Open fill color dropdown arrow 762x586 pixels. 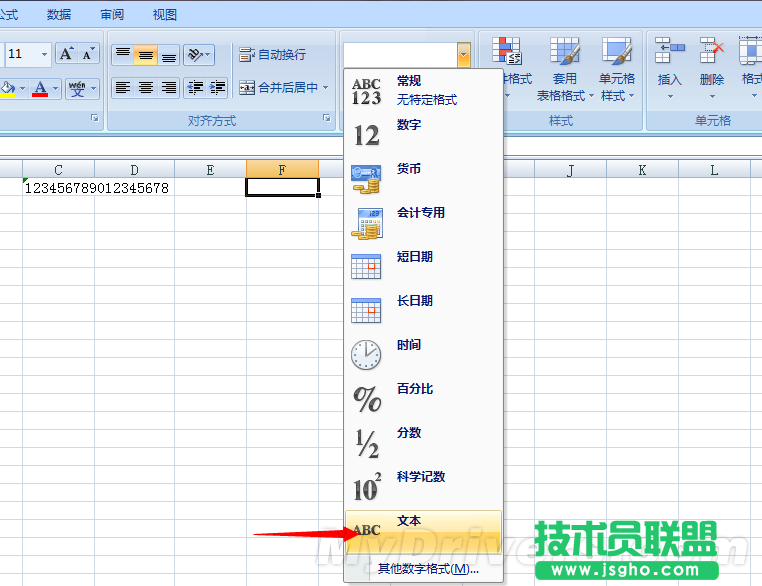[x=22, y=88]
